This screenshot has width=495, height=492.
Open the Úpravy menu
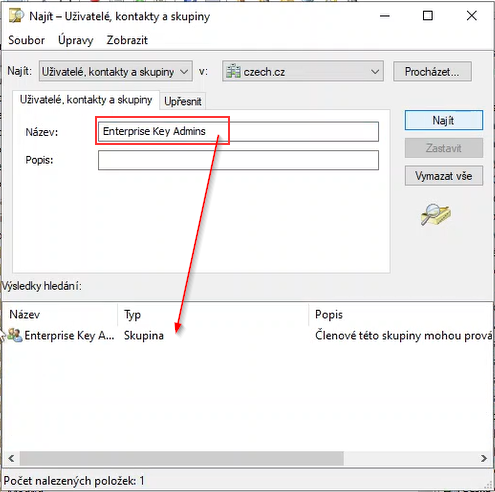[76, 40]
